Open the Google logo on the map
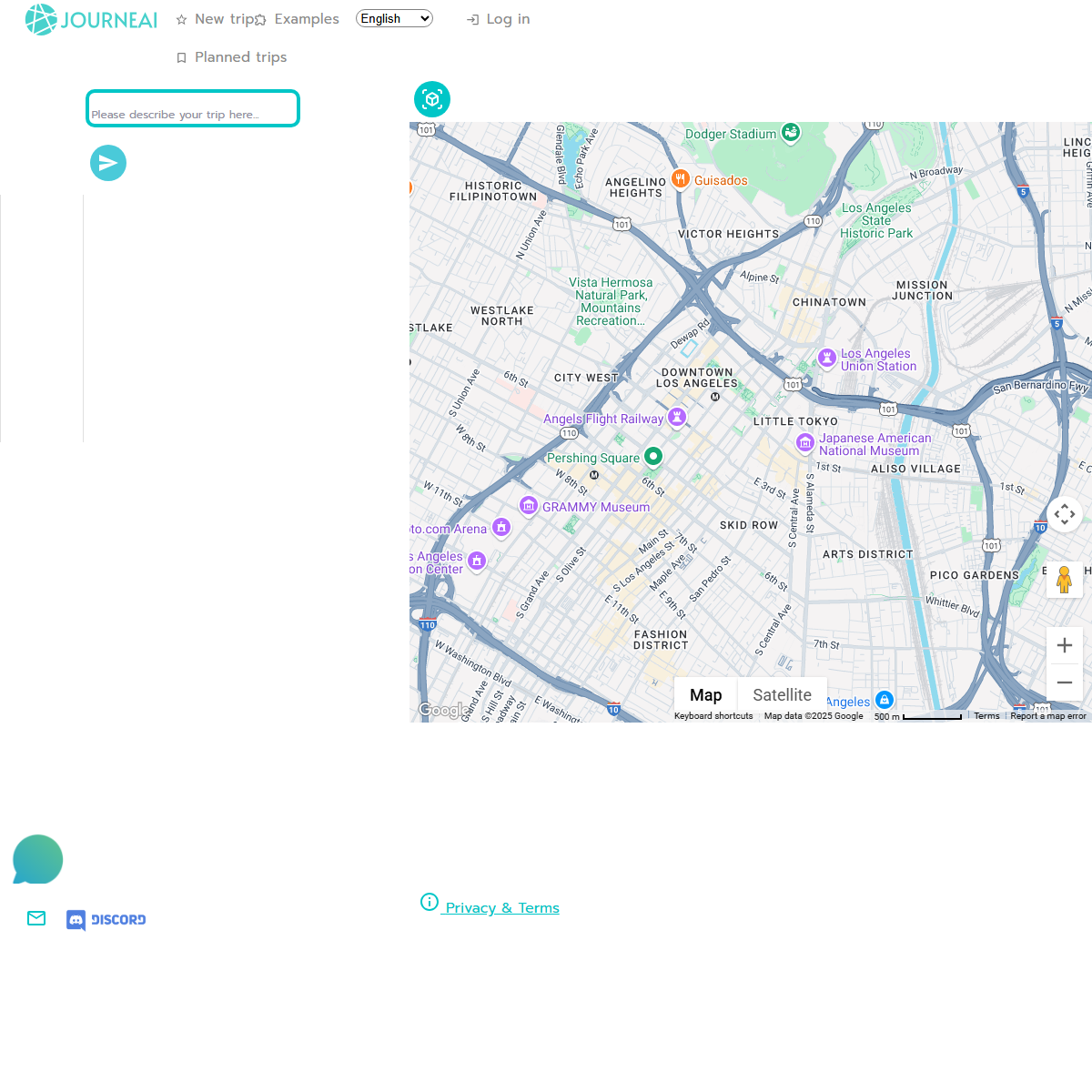 coord(444,711)
